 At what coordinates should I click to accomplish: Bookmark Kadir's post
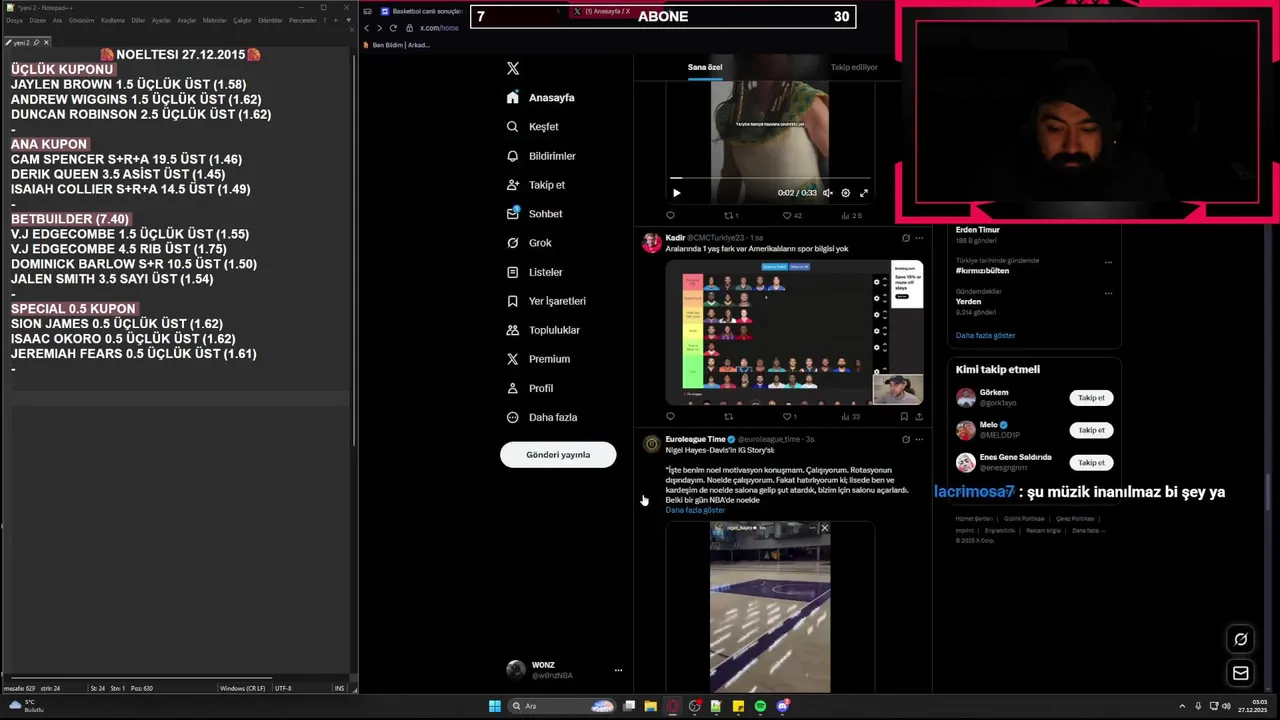coord(904,416)
